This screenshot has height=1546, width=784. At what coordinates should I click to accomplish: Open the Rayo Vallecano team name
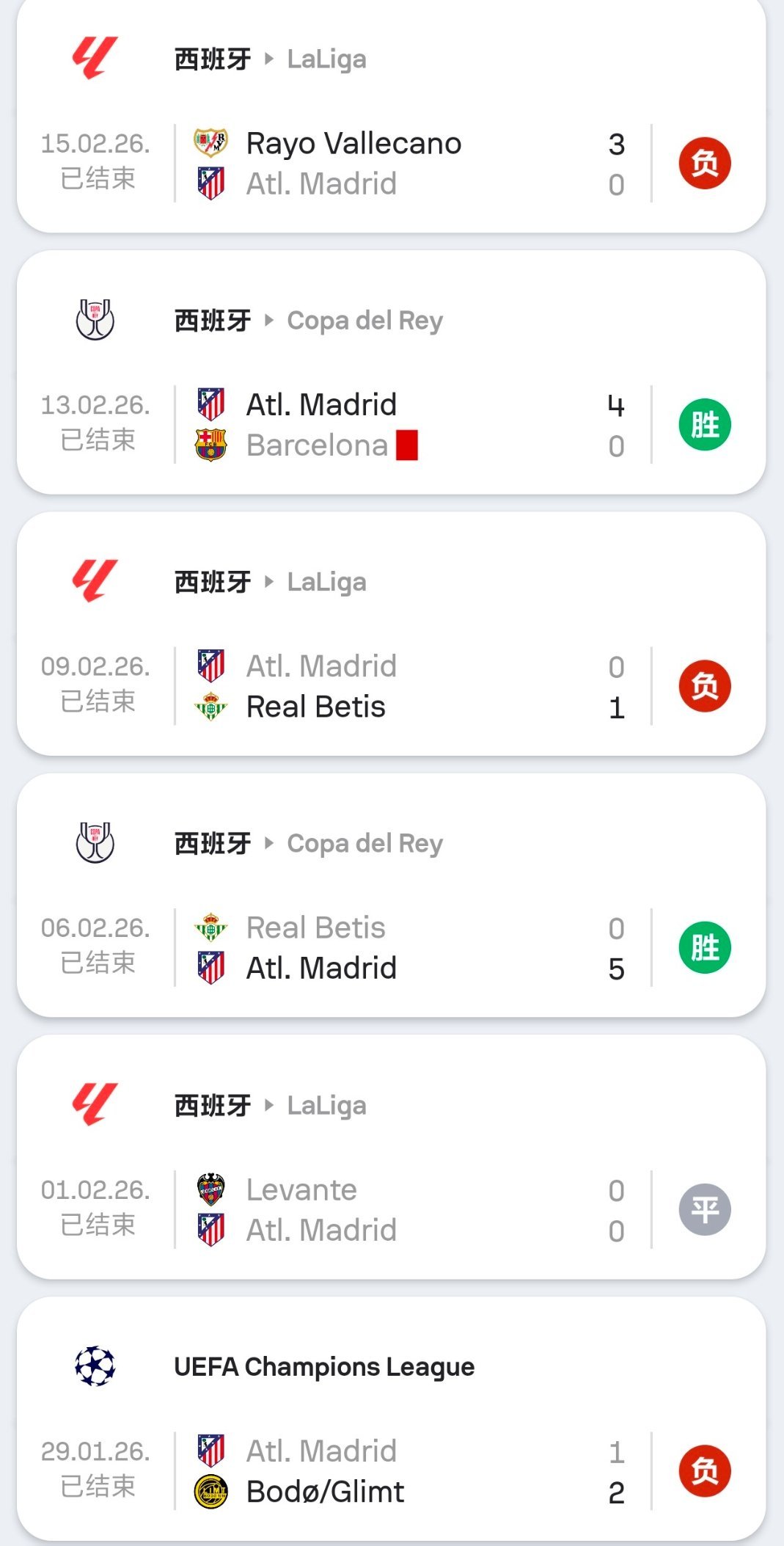353,143
